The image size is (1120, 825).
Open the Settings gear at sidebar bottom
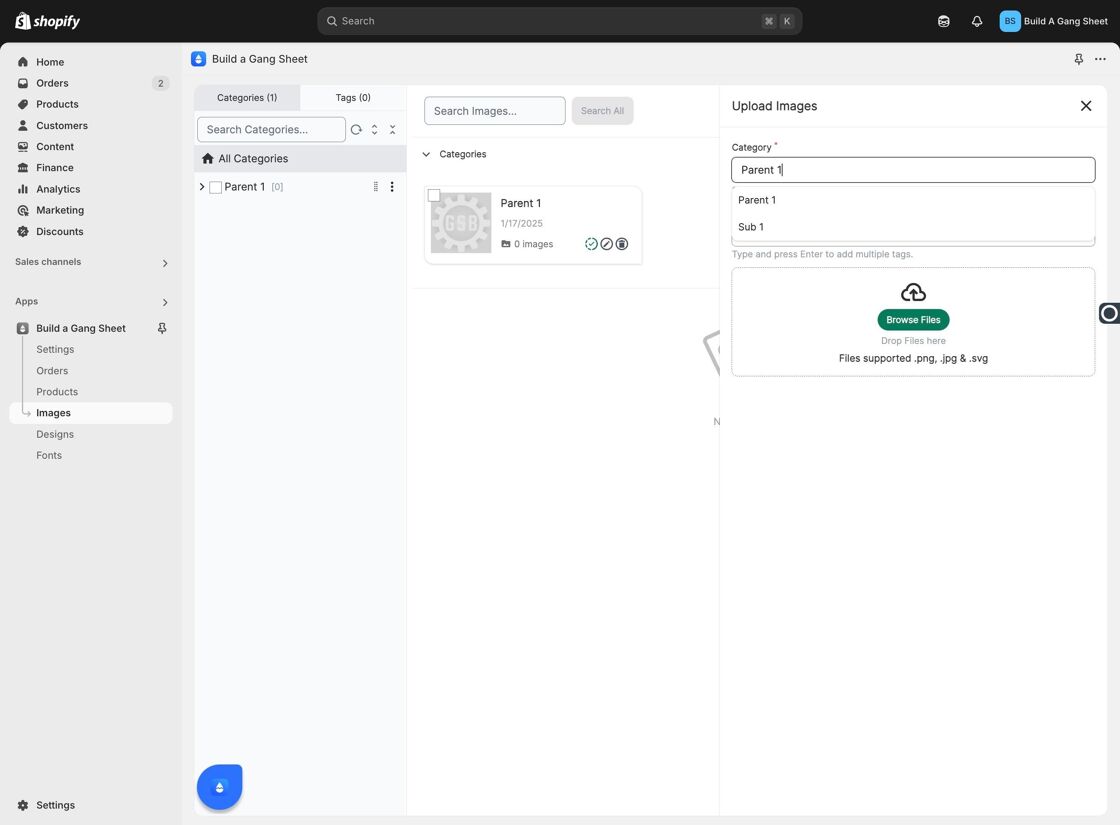[23, 805]
